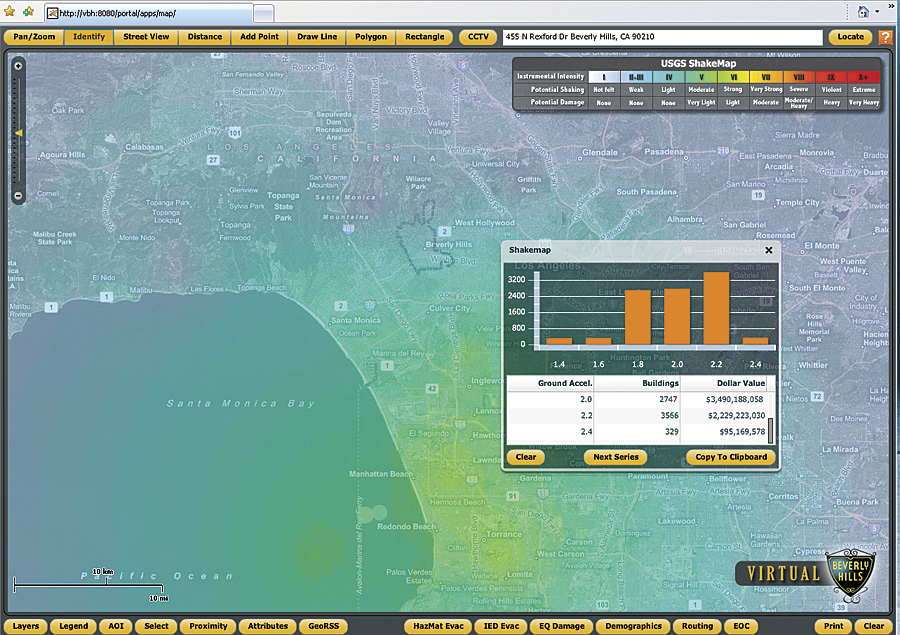Click the add to favorites star icon

coord(28,11)
